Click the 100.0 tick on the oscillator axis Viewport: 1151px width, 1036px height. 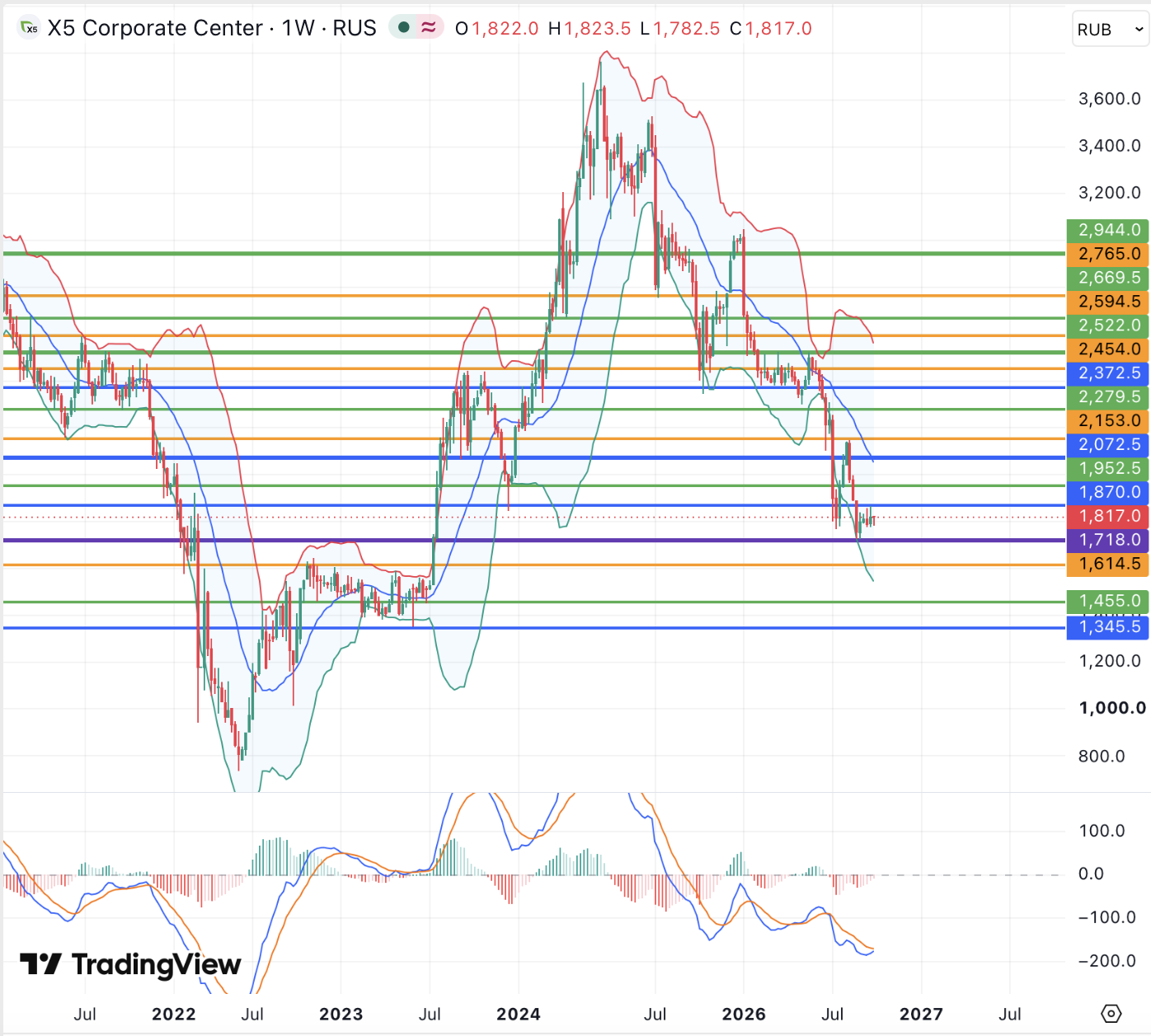pos(1102,831)
